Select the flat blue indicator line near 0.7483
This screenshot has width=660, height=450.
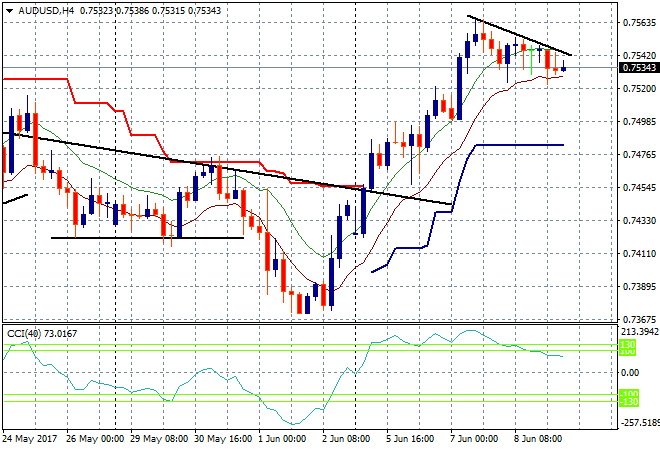coord(519,145)
